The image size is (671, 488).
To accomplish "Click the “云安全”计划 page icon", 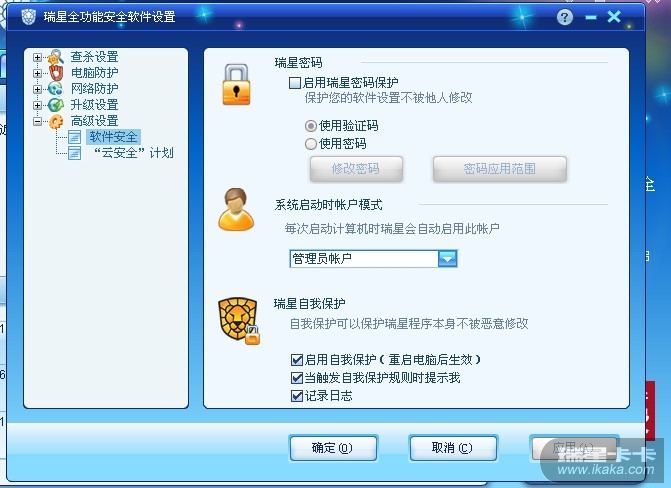I will [74, 153].
